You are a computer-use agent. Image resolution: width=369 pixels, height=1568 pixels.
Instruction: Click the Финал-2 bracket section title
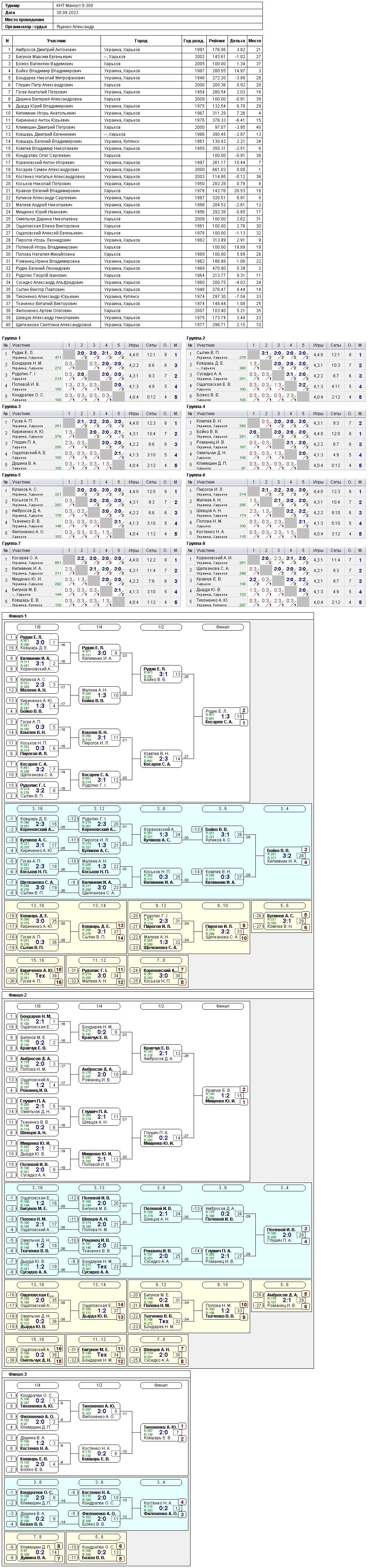(x=18, y=995)
